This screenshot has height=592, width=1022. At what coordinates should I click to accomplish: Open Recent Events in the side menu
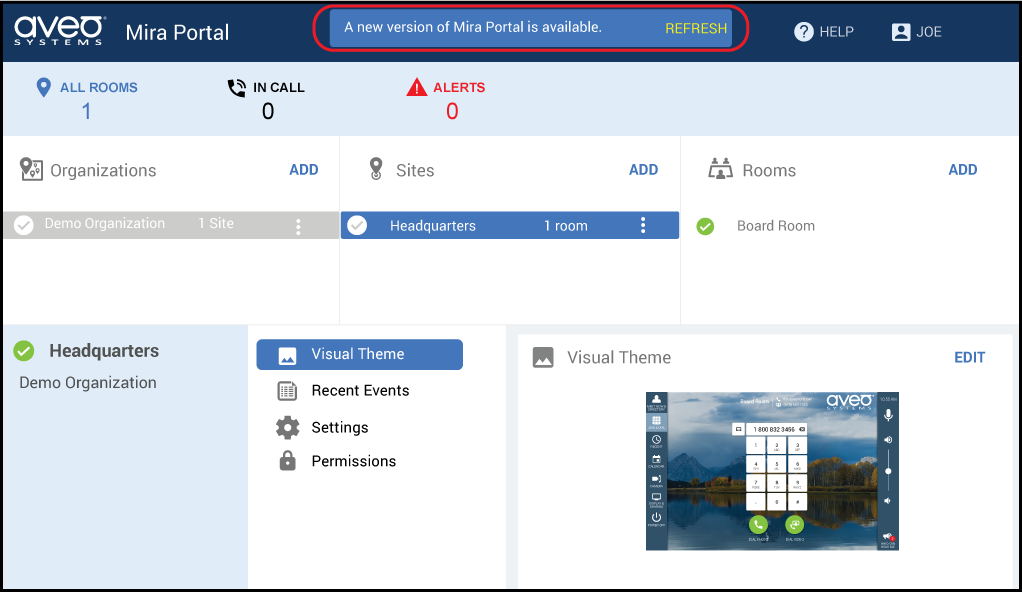pos(359,391)
